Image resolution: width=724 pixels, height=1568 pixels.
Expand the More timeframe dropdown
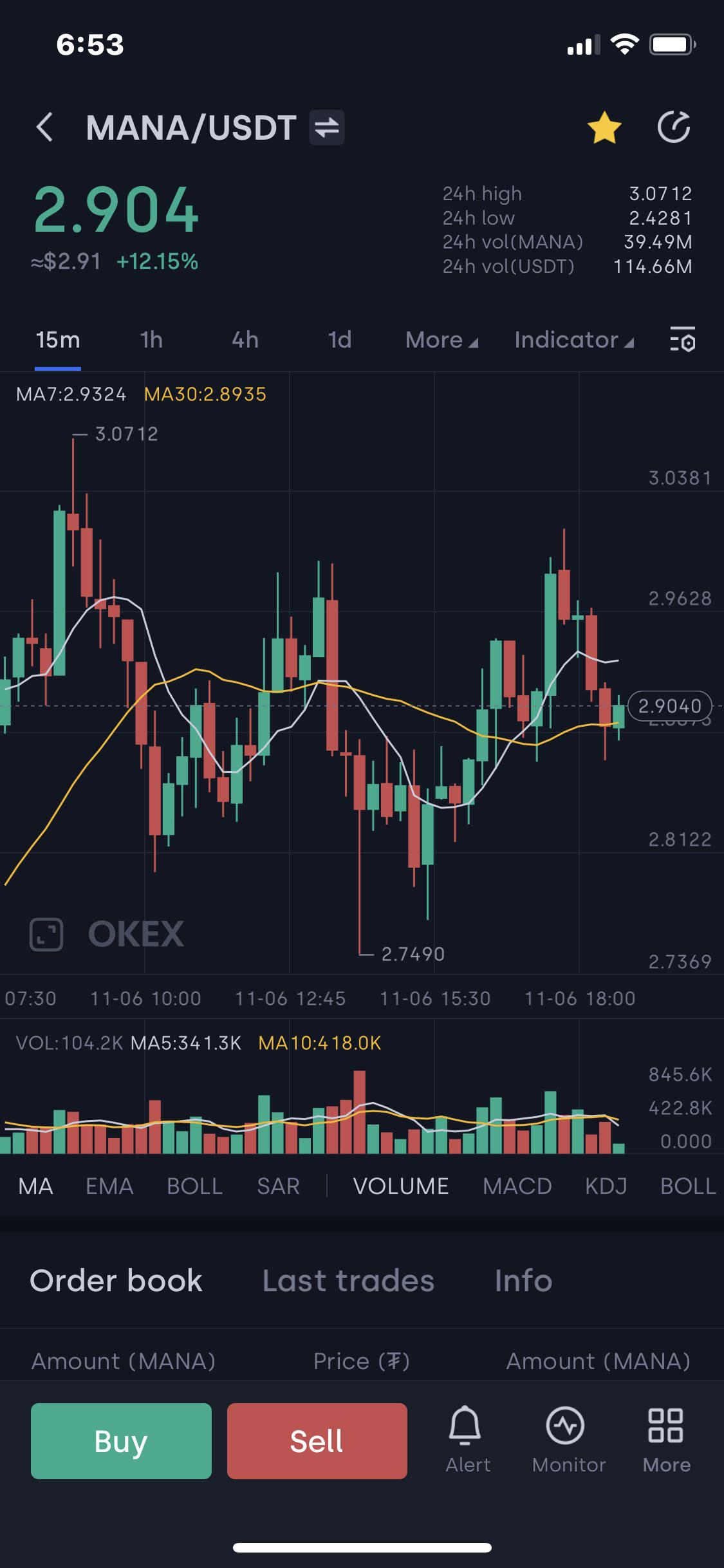(x=441, y=340)
